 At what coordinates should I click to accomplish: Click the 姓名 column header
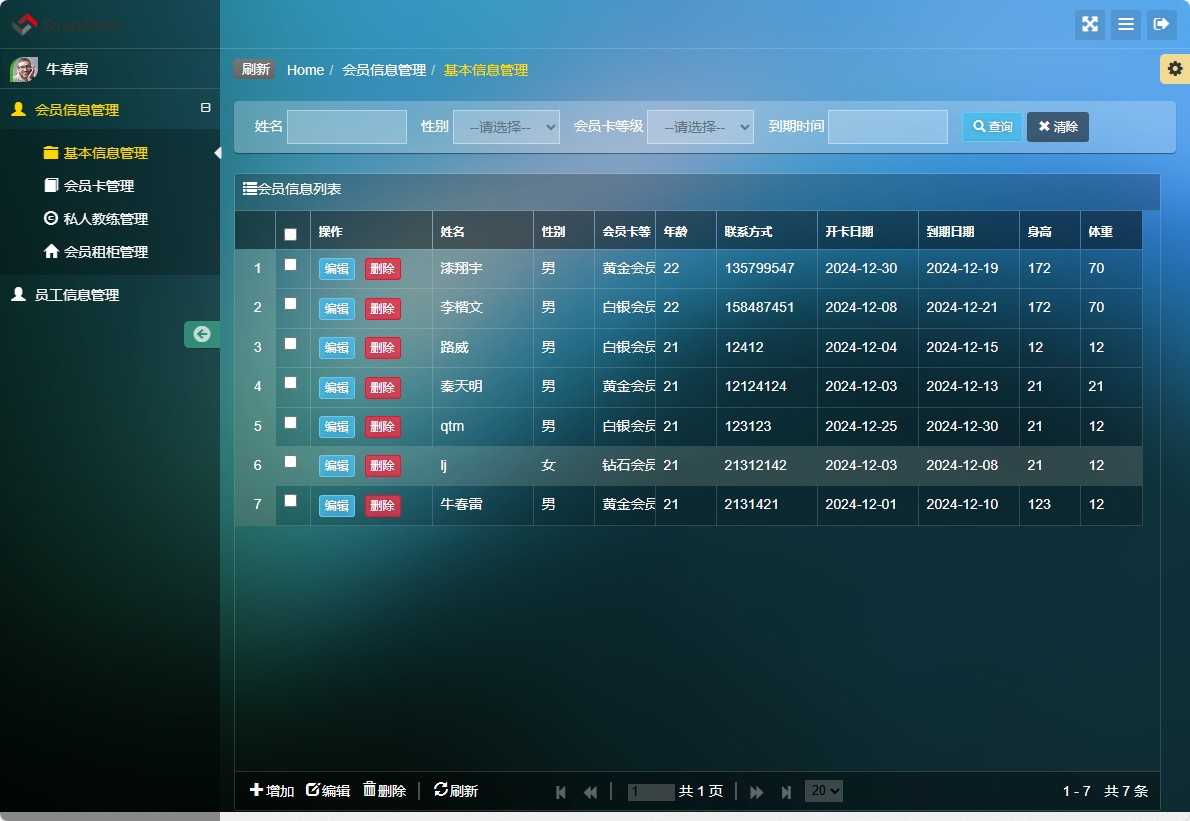coord(483,231)
